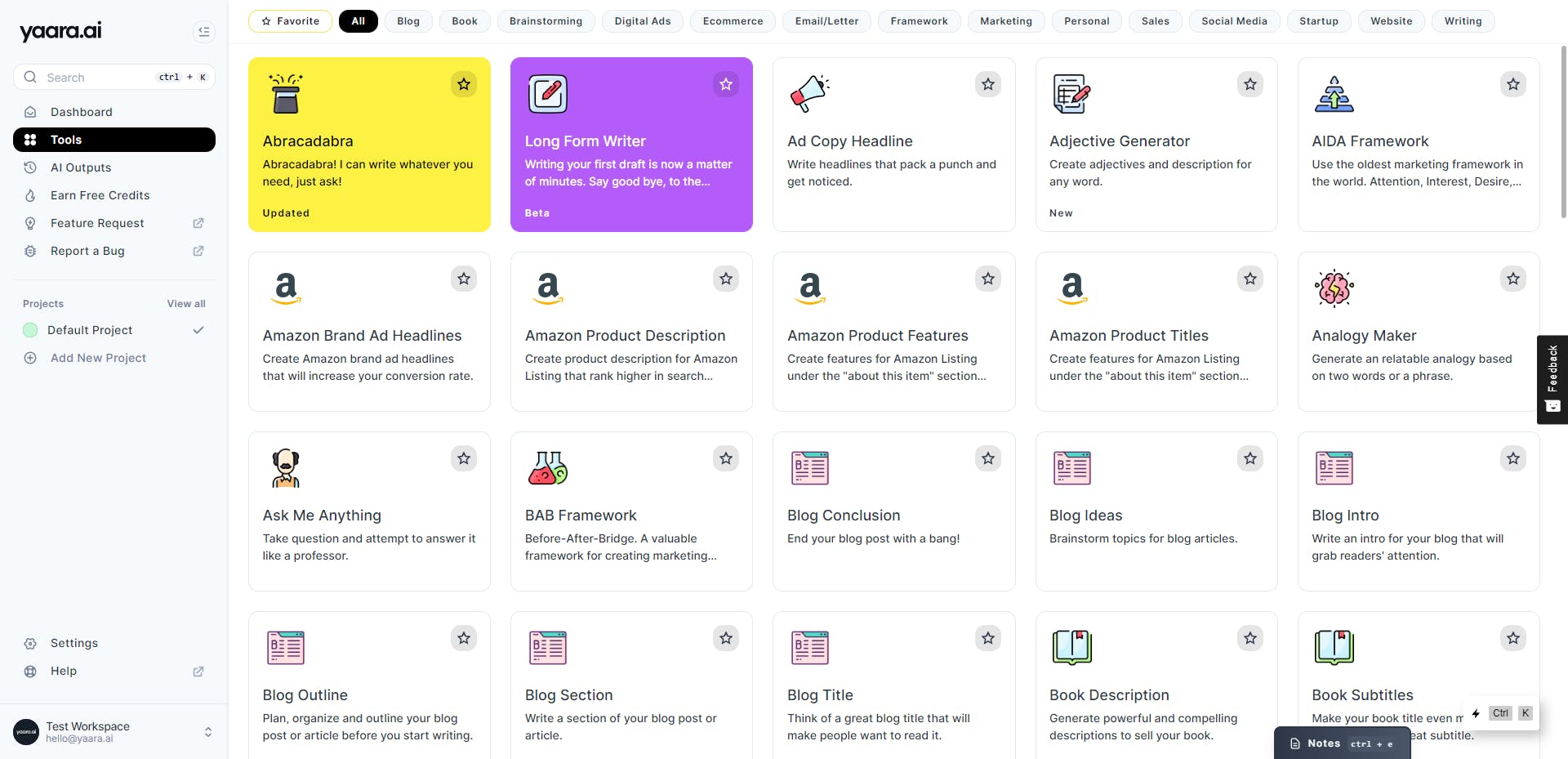Click the sidebar Search field
The width and height of the screenshot is (1568, 759).
98,78
